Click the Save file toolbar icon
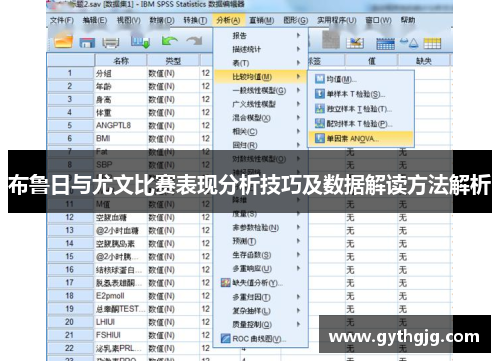 [87, 43]
